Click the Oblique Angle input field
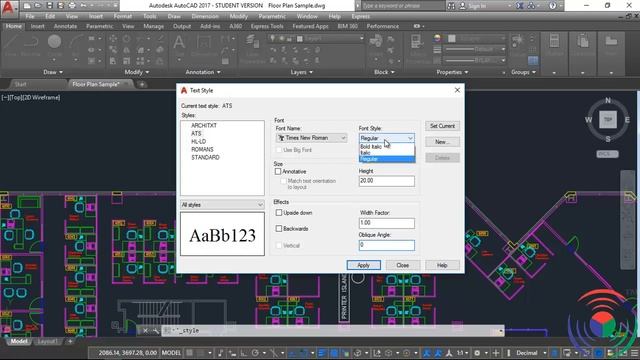Screen dimensions: 640x360 point(387,245)
